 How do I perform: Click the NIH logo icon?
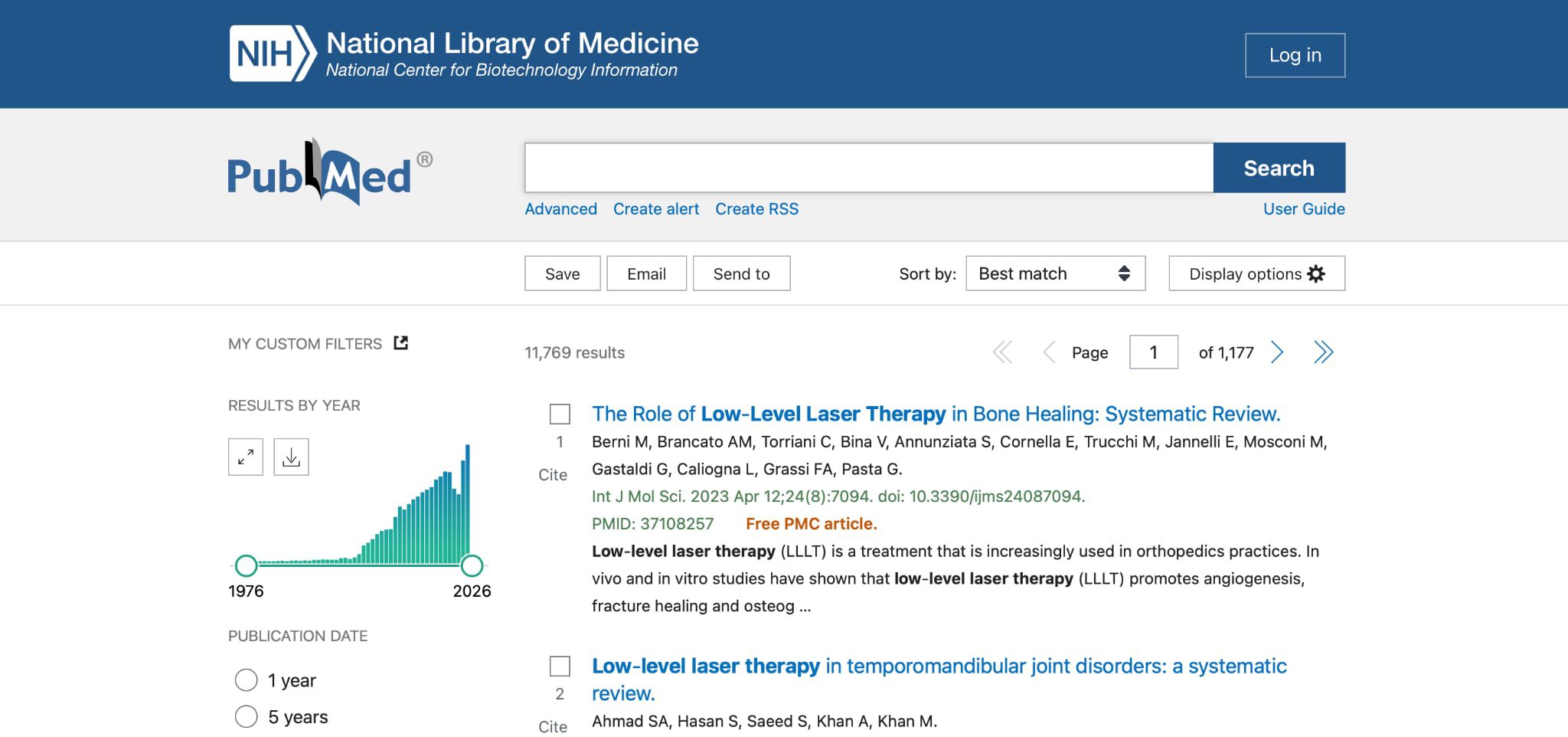[x=273, y=54]
